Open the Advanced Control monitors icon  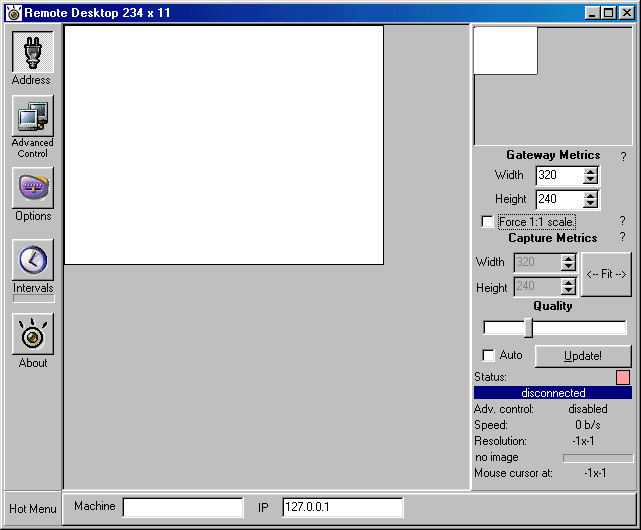click(32, 117)
